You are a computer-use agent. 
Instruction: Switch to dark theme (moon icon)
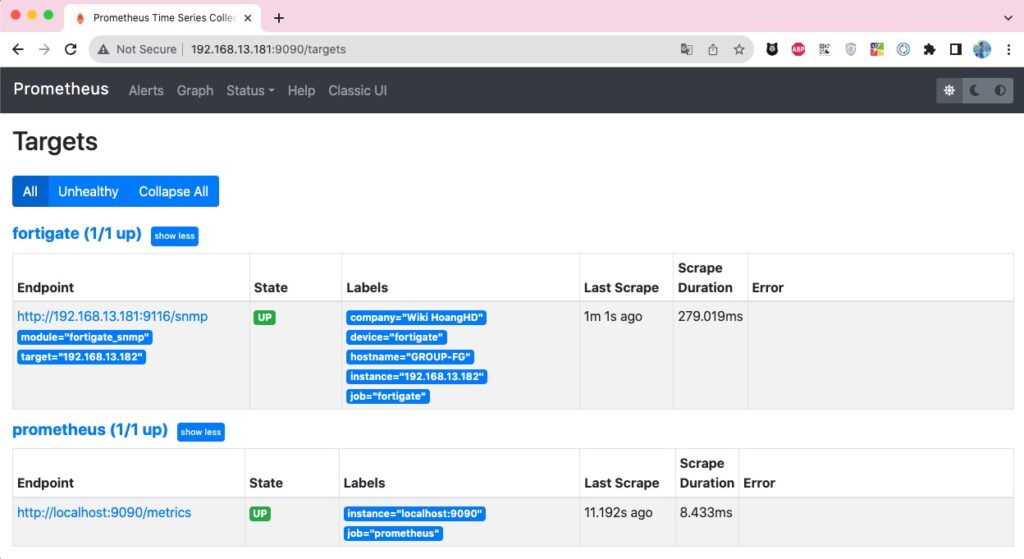(974, 90)
